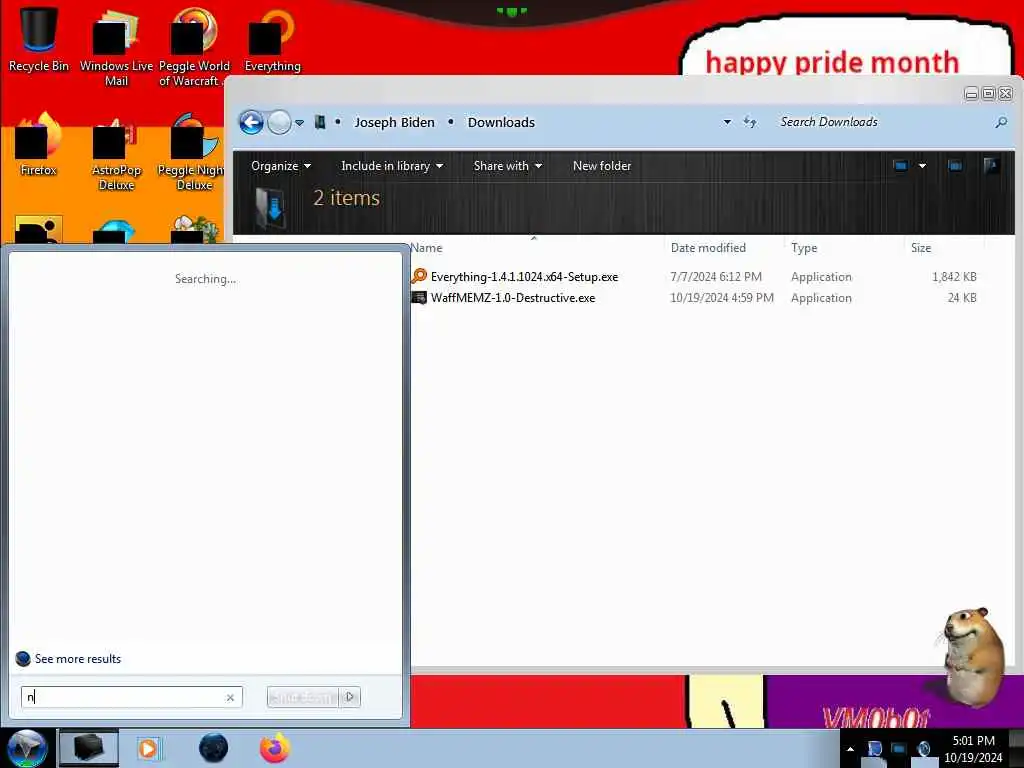Viewport: 1024px width, 768px height.
Task: Open Include in library menu
Action: [x=392, y=166]
